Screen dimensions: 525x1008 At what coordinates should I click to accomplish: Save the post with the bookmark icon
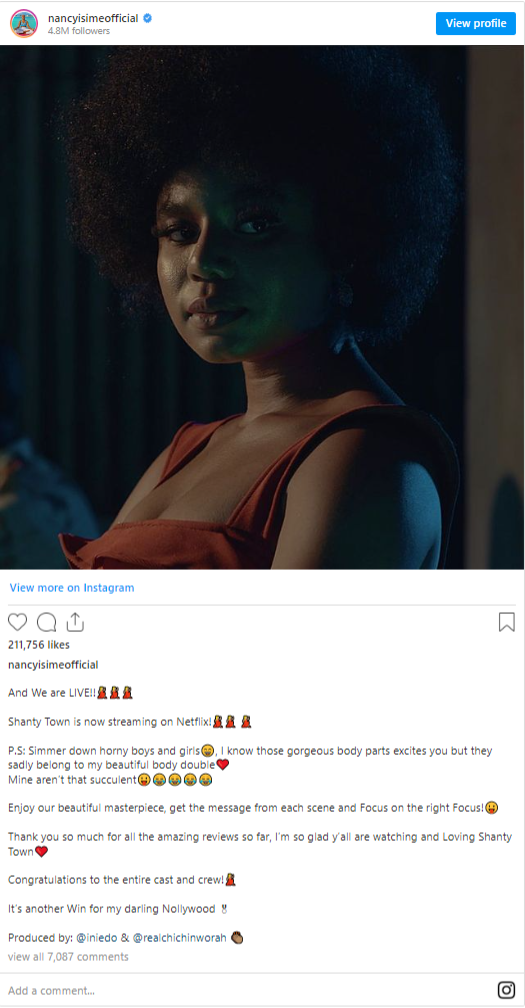pos(506,622)
